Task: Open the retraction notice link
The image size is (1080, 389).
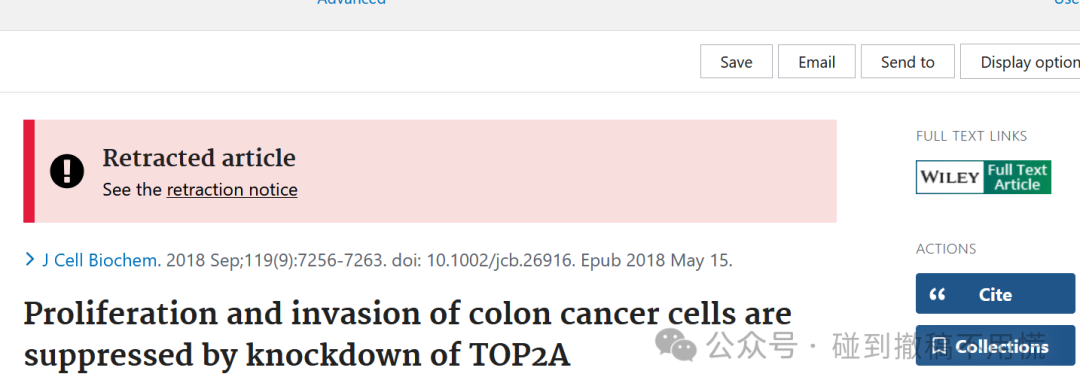Action: coord(232,190)
